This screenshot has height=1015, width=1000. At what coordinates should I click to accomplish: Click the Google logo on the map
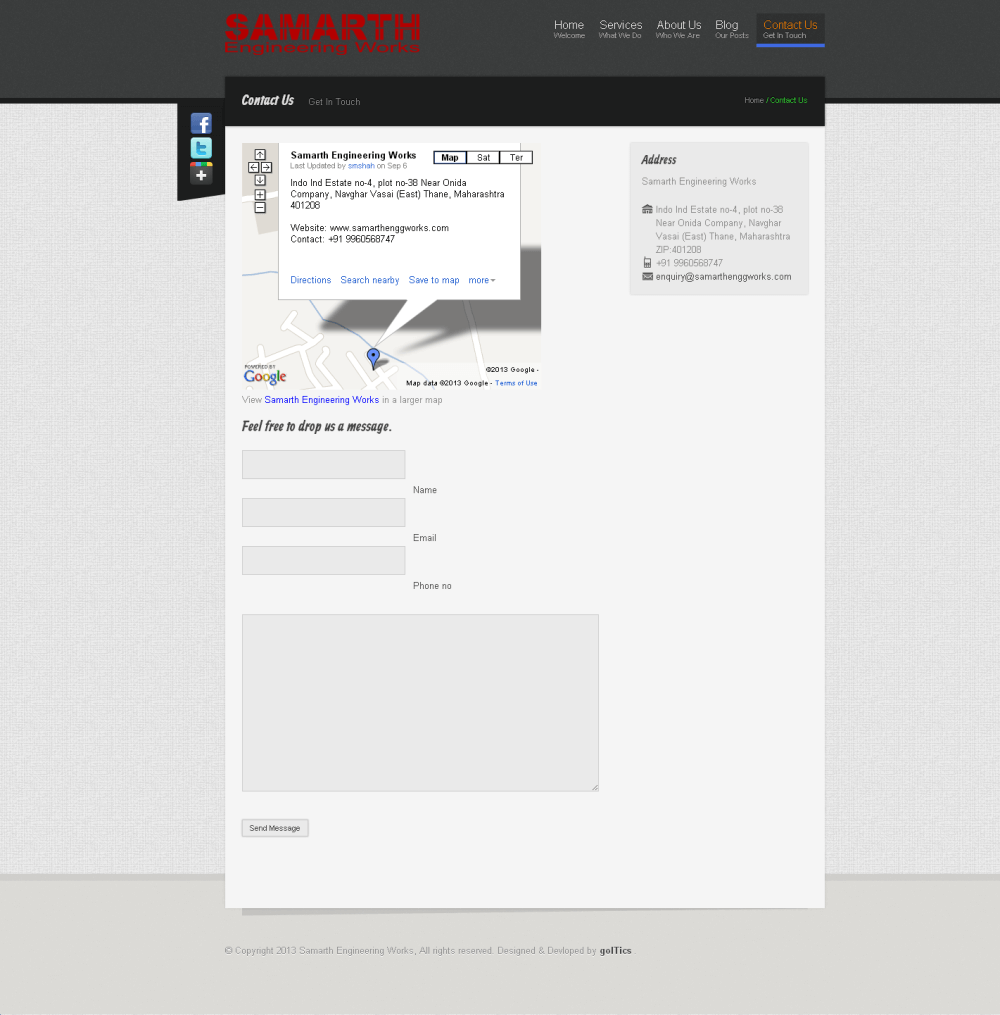[265, 375]
